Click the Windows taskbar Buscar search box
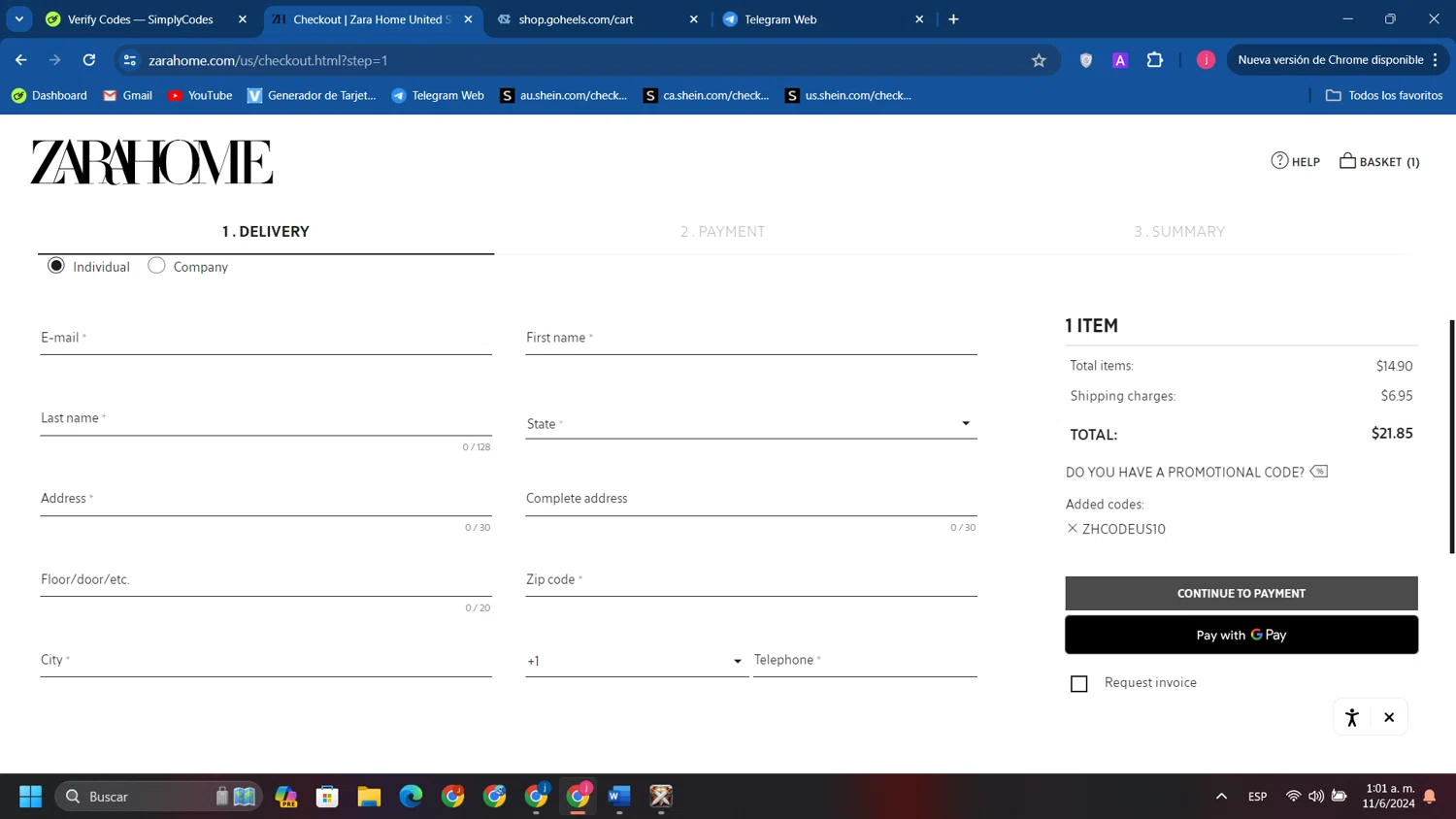 [158, 797]
